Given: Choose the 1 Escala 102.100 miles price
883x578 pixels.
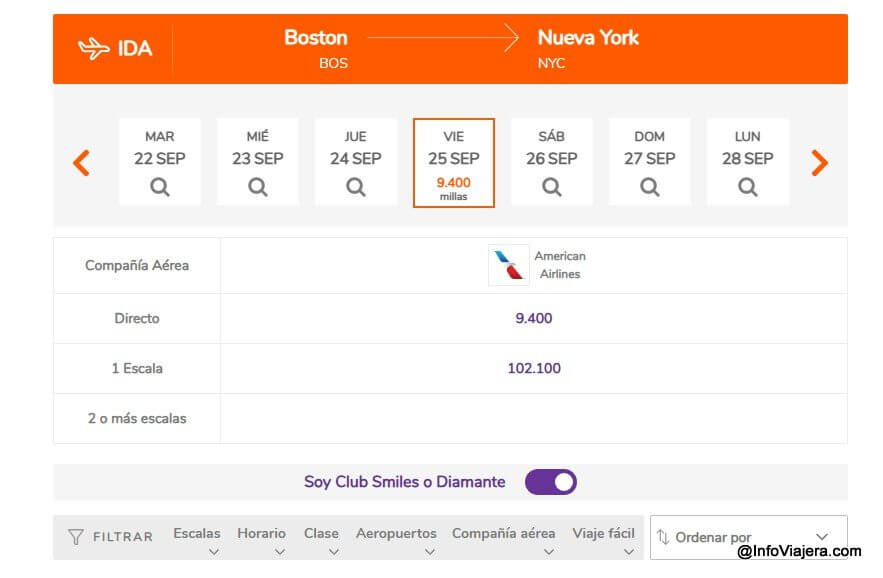Looking at the screenshot, I should [x=534, y=368].
